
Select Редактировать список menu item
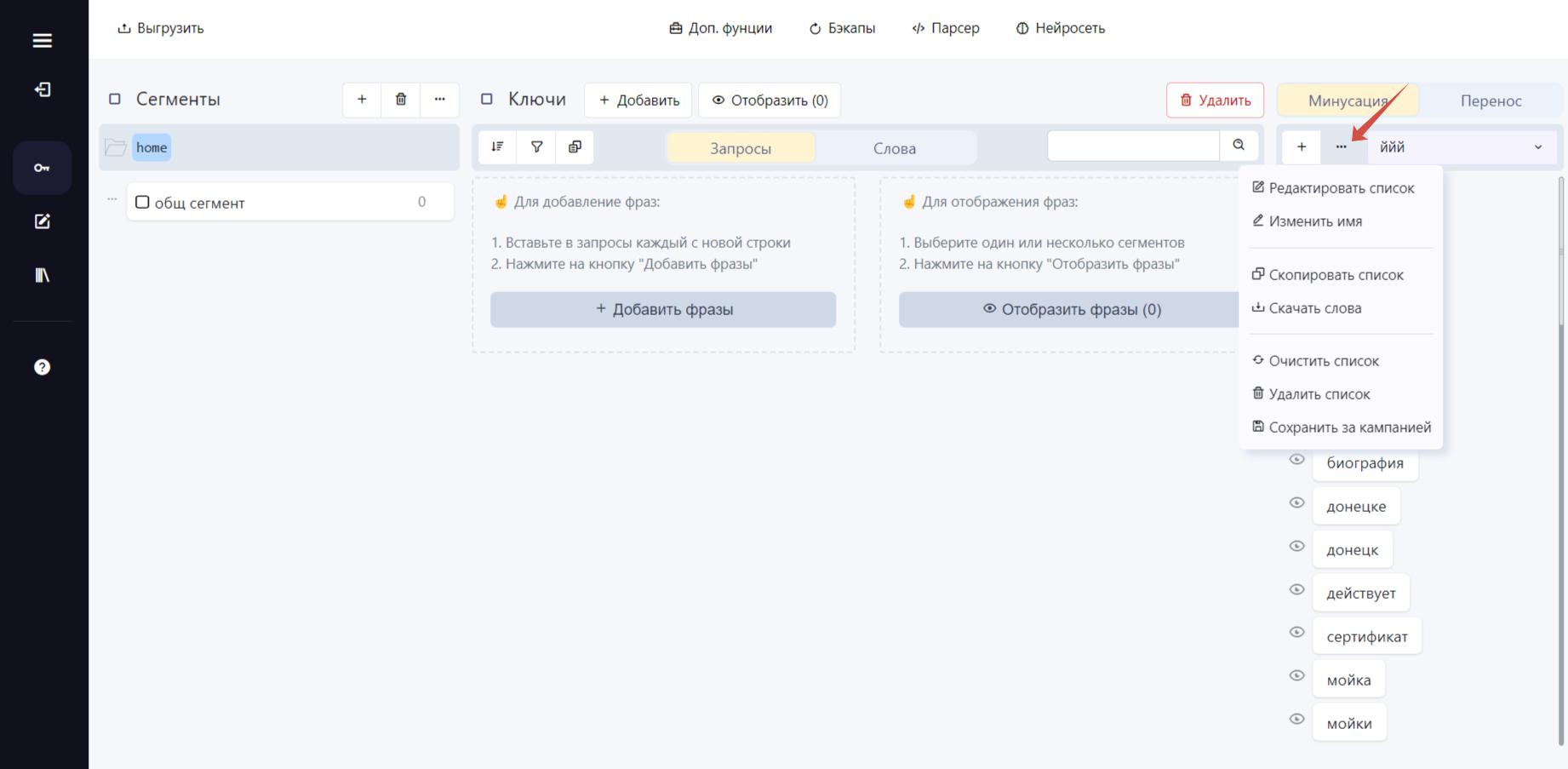tap(1333, 188)
